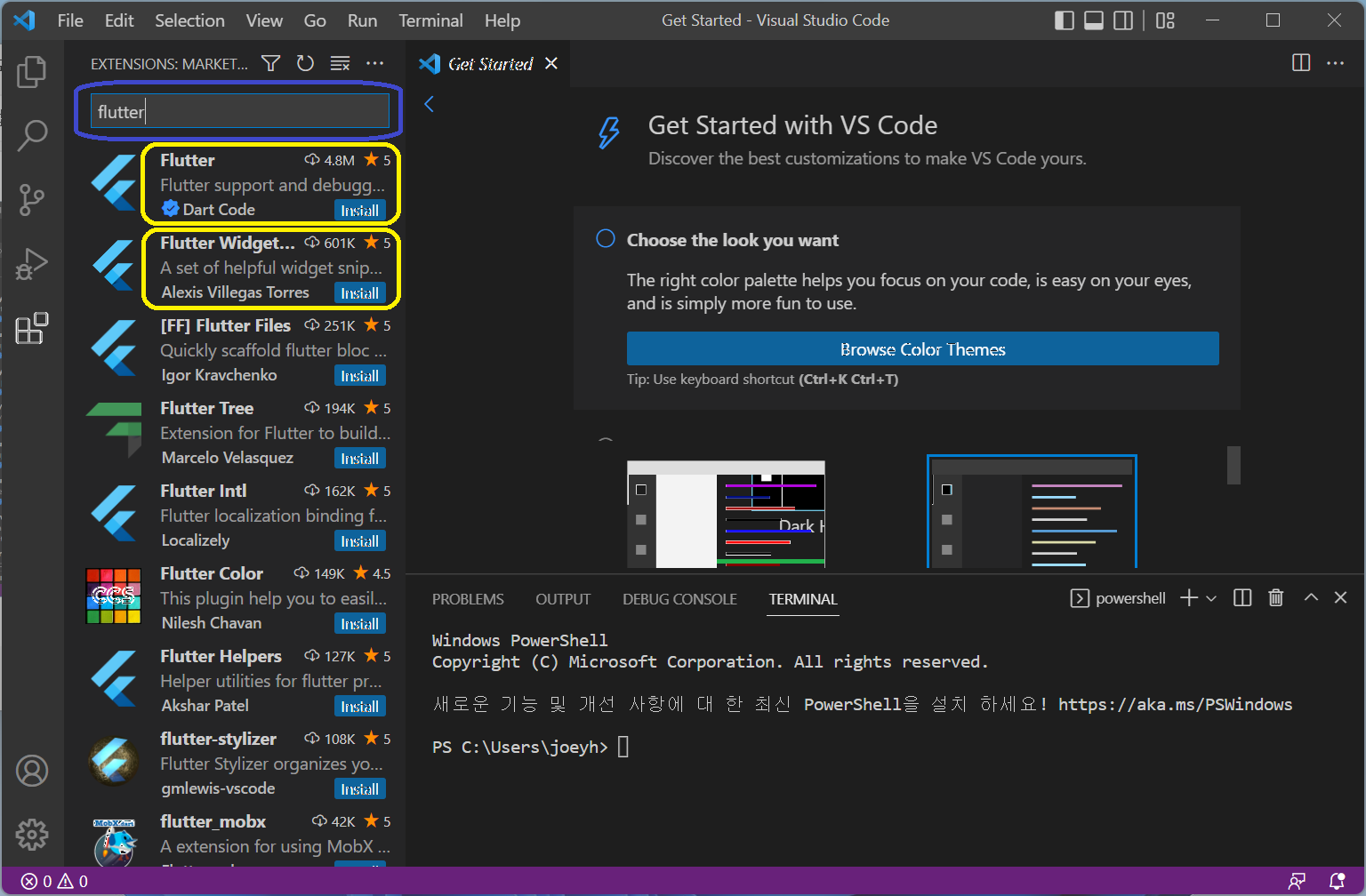Open the Run menu
The image size is (1366, 896).
click(362, 20)
